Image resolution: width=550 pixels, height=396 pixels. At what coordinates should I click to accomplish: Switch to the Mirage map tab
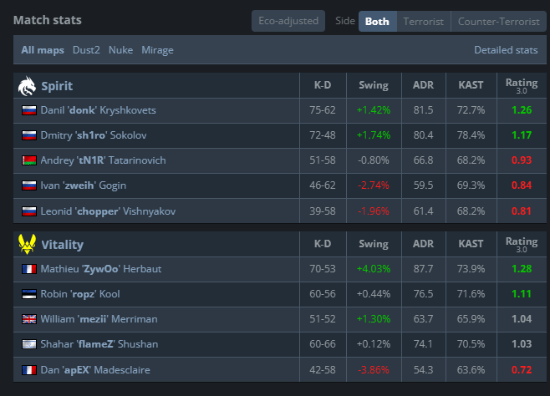click(x=157, y=51)
